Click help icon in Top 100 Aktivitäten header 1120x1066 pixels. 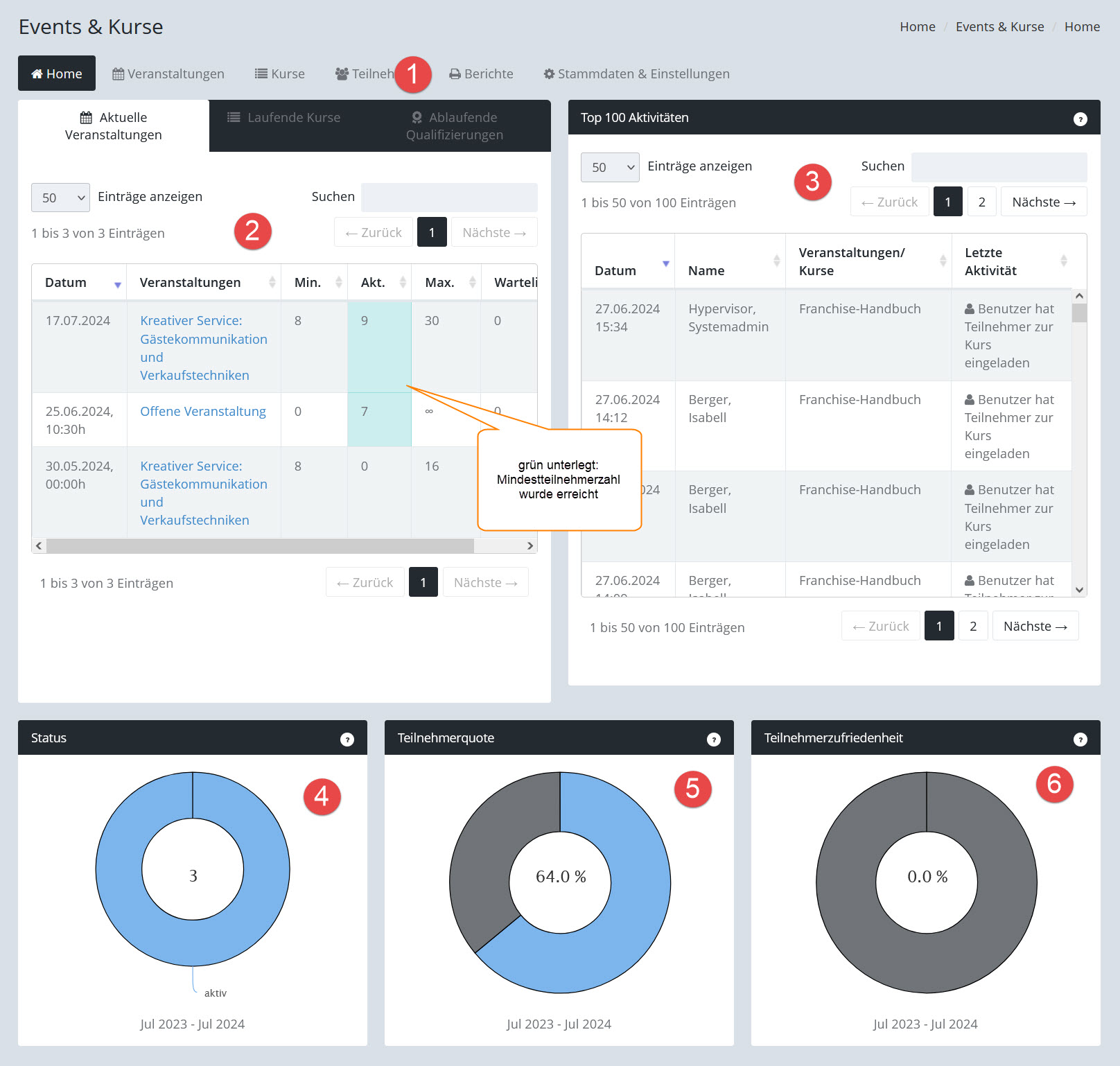click(x=1080, y=119)
